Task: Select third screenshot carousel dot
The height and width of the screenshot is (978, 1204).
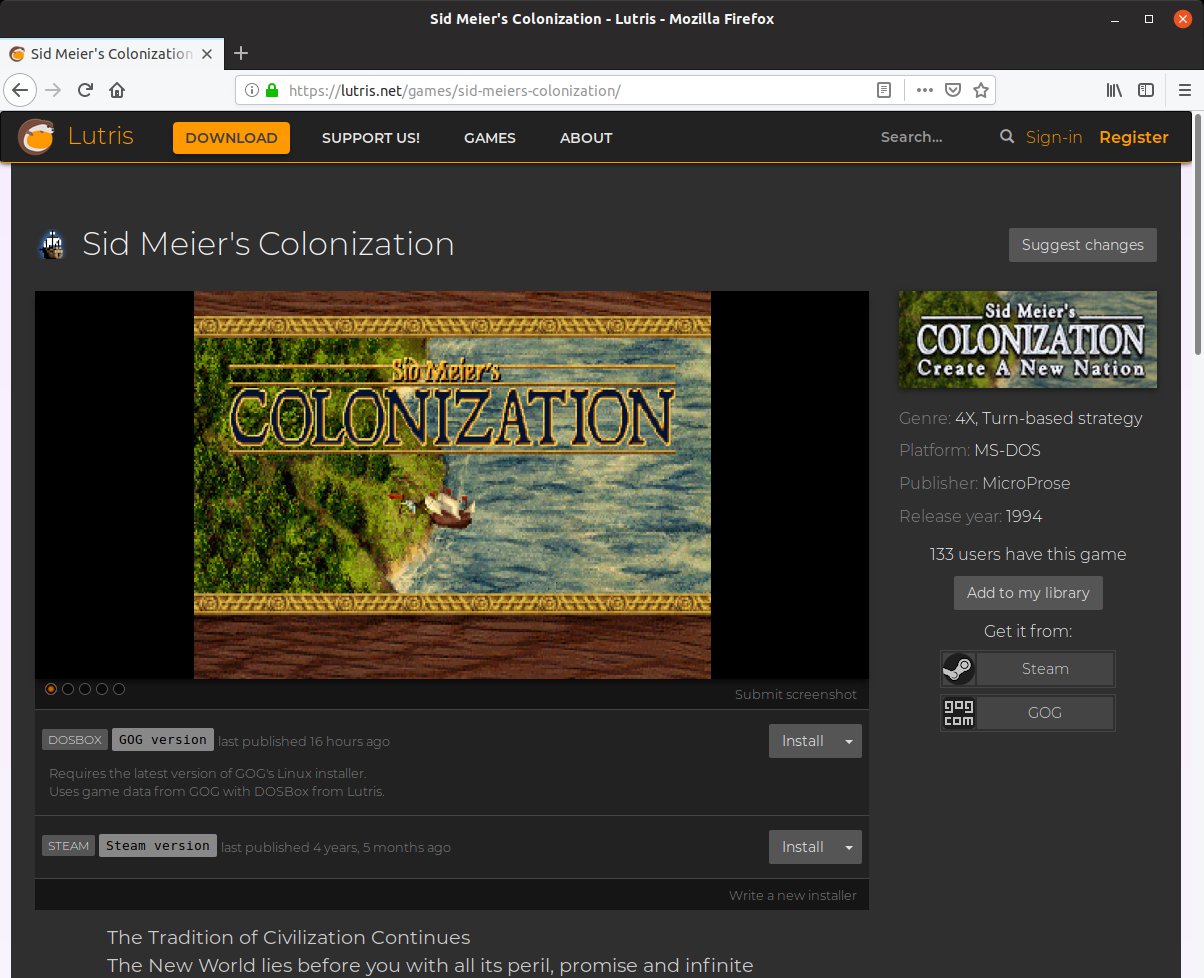Action: (x=85, y=689)
